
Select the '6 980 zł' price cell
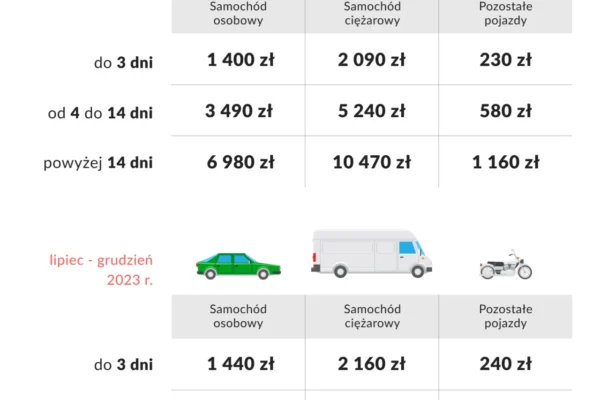[x=241, y=162]
